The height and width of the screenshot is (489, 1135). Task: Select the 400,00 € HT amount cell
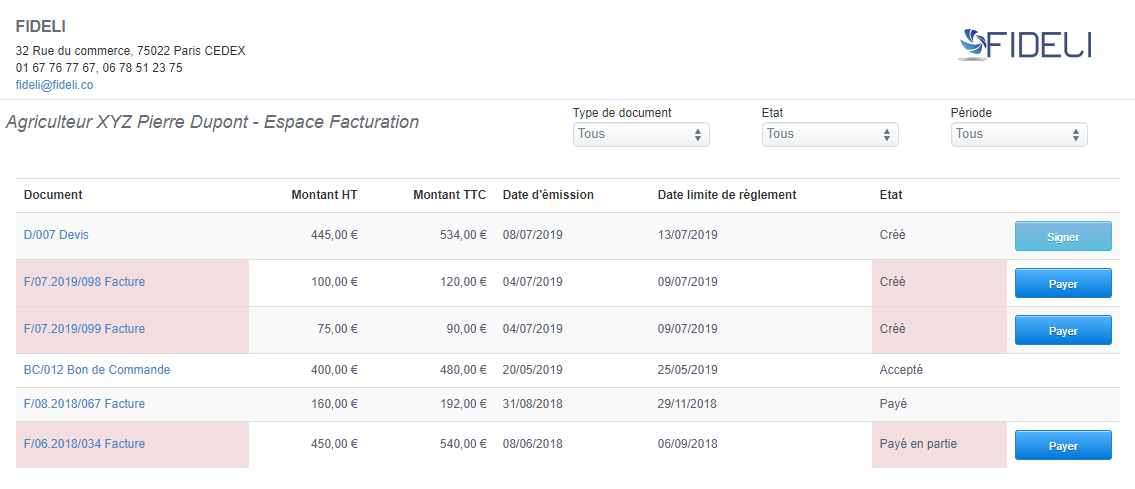tap(332, 370)
